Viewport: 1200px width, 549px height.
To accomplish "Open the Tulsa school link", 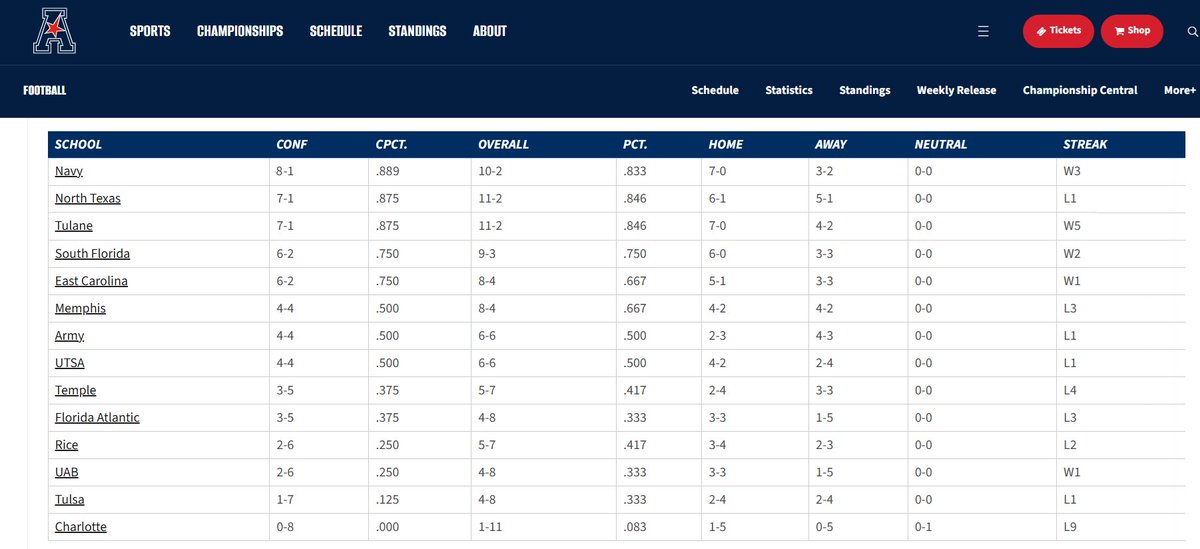I will point(69,500).
